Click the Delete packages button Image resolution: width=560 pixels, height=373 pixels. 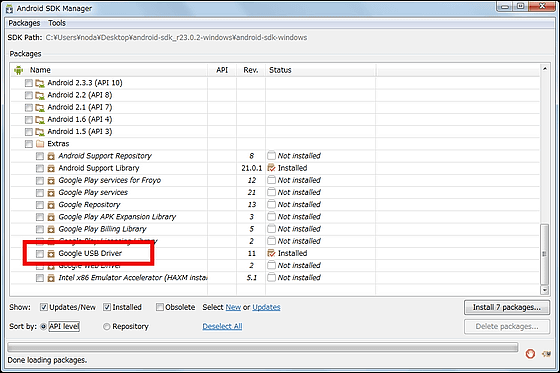(x=507, y=327)
